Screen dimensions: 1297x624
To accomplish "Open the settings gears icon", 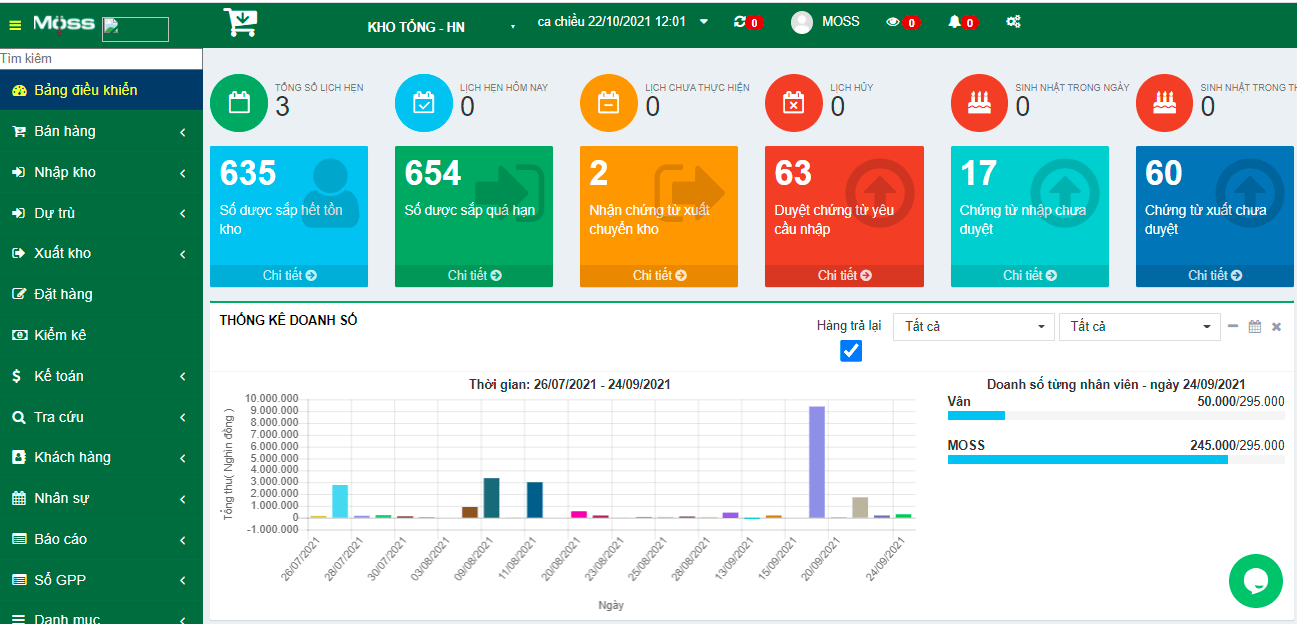I will tap(1013, 22).
